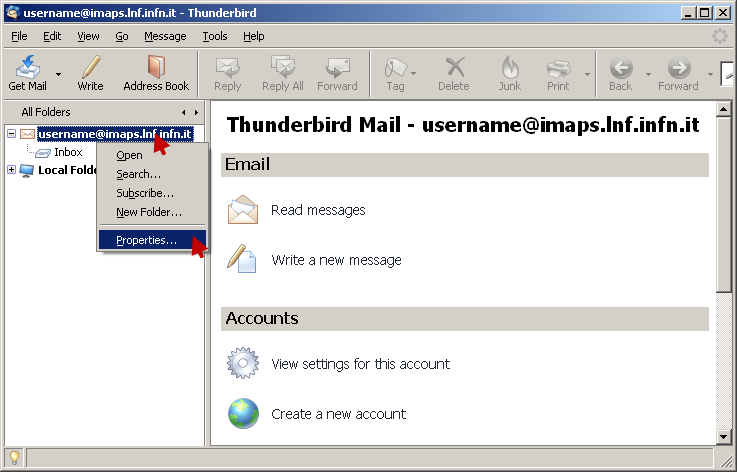
Task: Open the Forward history dropdown arrow
Action: tap(710, 74)
